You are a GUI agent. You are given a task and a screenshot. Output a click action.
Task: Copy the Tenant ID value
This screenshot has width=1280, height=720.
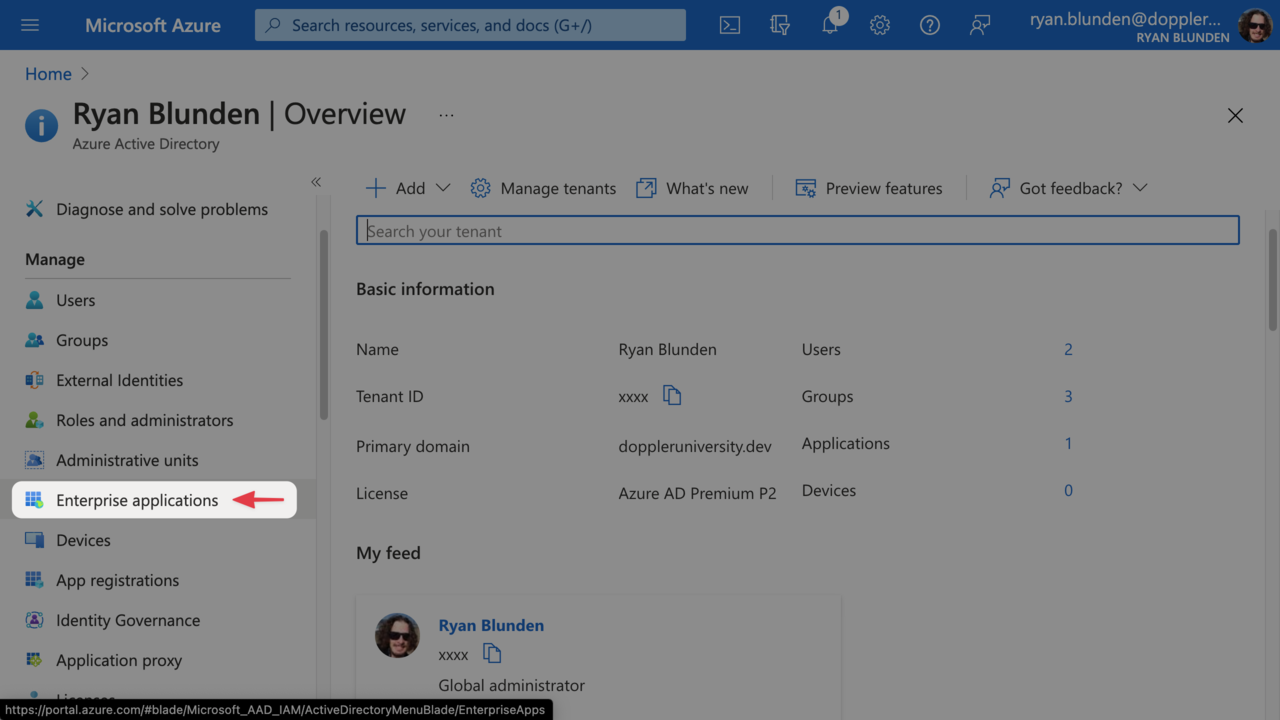(x=672, y=396)
